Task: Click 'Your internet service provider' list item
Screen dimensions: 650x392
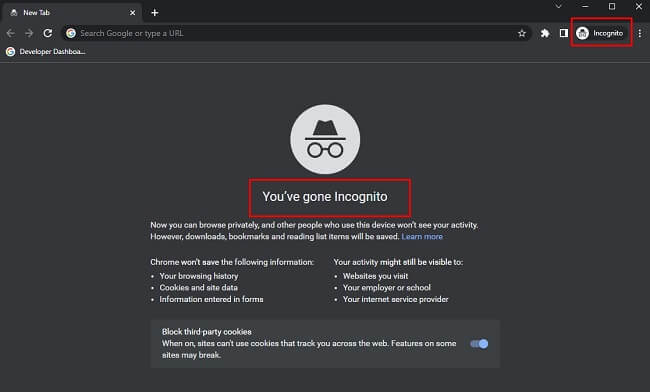Action: point(395,299)
